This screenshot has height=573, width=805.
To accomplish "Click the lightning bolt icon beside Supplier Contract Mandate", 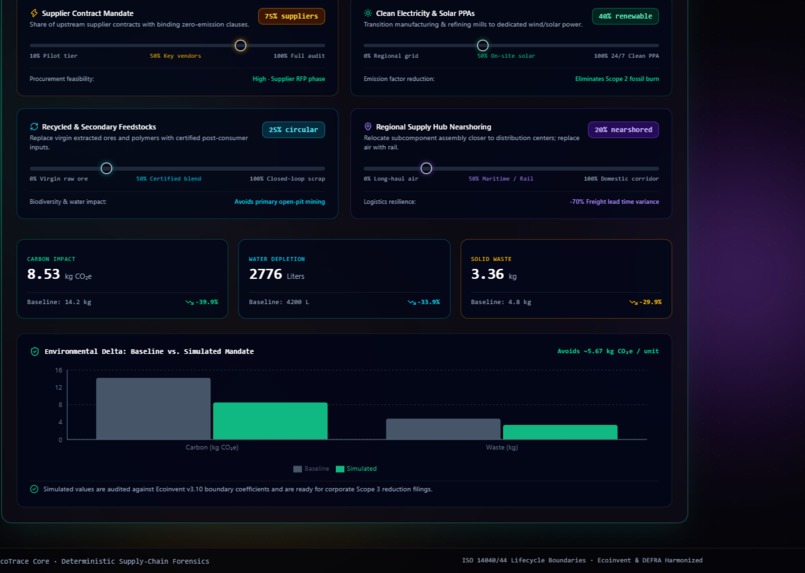I will pyautogui.click(x=34, y=13).
